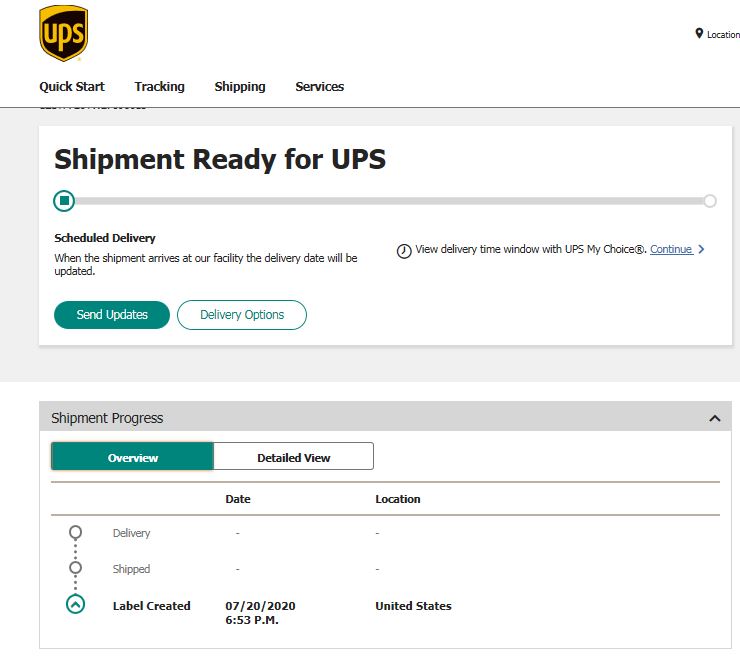Open the Quick Start menu

coord(72,87)
